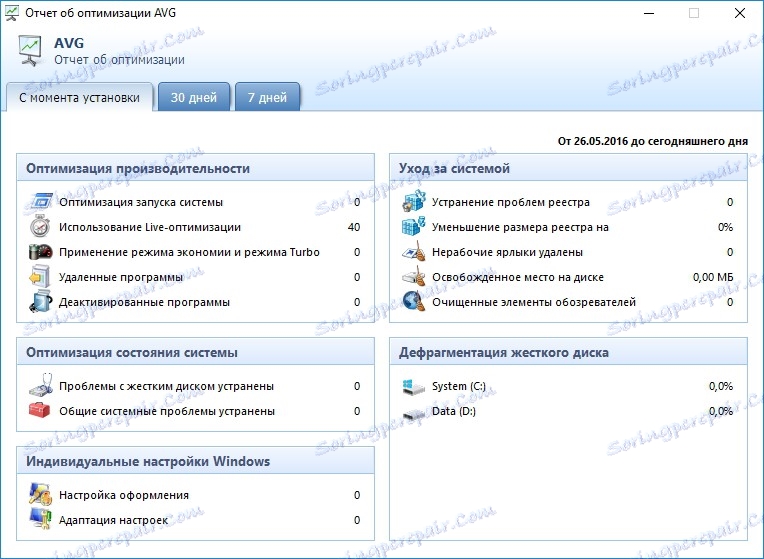Click Очищенные элементы обозревателей label
Image resolution: width=764 pixels, height=559 pixels.
tap(534, 302)
